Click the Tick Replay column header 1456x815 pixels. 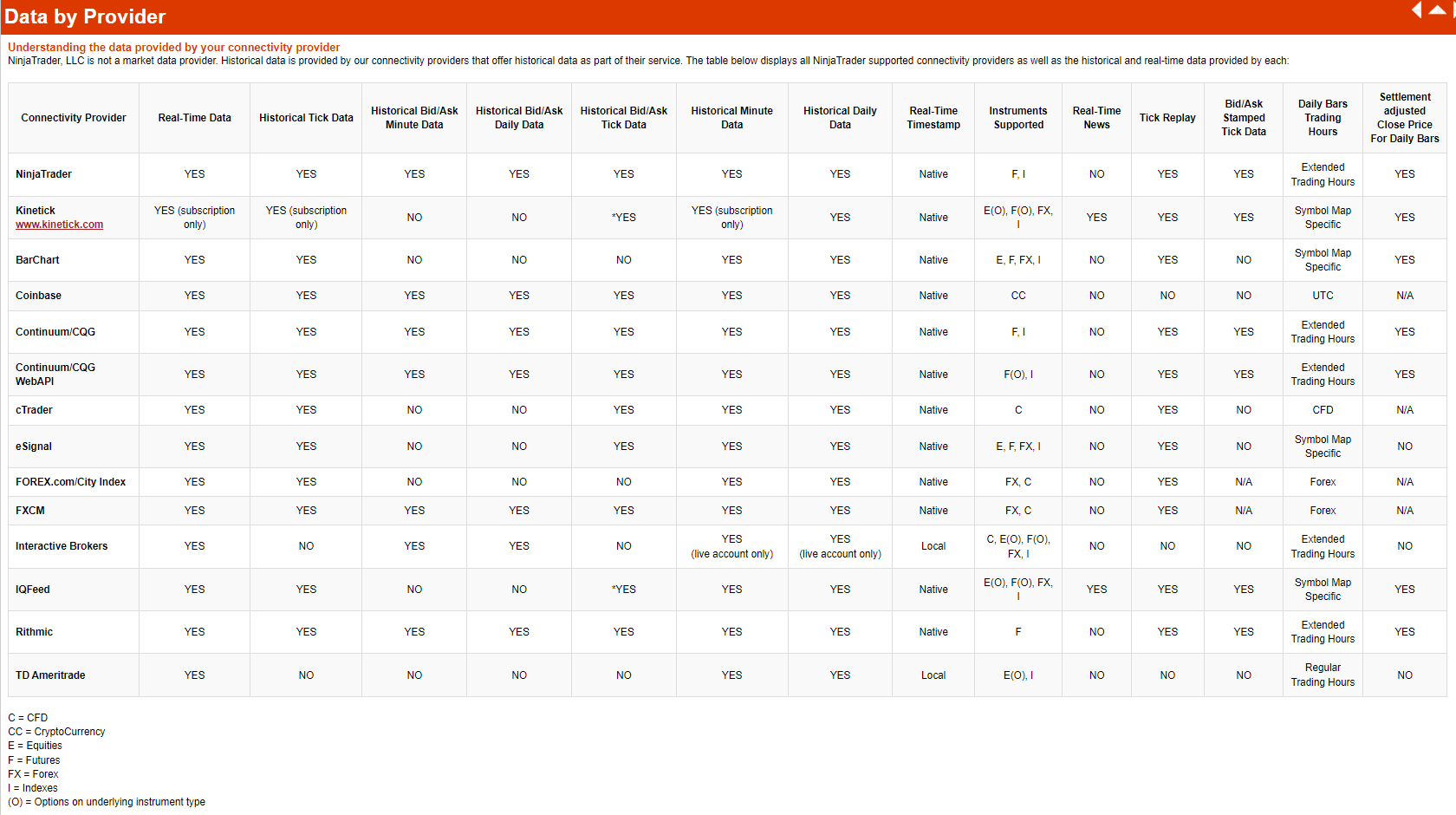click(x=1167, y=118)
